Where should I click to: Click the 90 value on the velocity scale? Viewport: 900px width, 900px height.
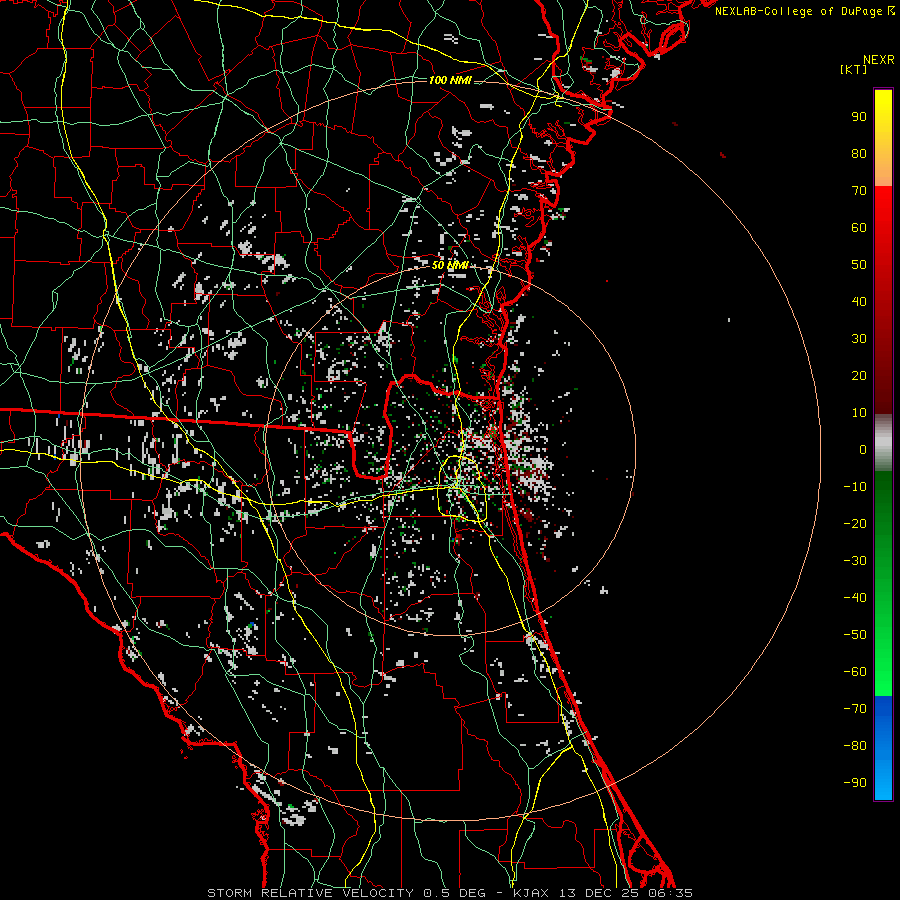859,117
